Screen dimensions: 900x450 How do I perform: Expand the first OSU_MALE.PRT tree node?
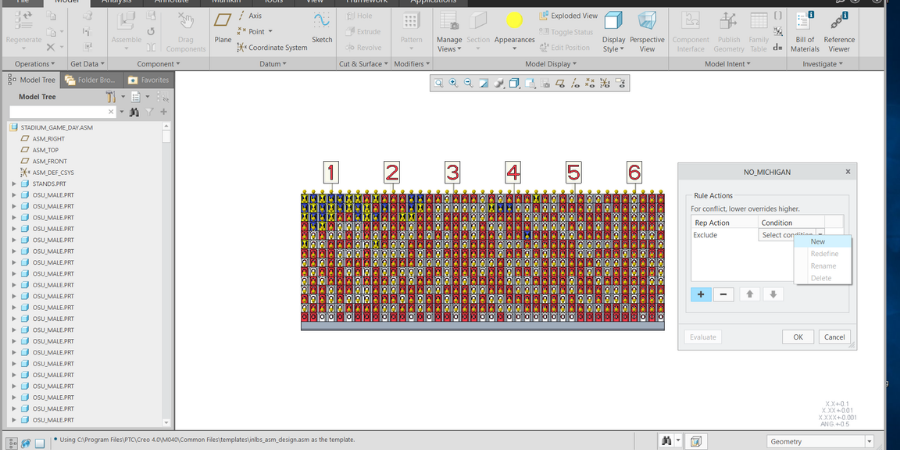13,195
